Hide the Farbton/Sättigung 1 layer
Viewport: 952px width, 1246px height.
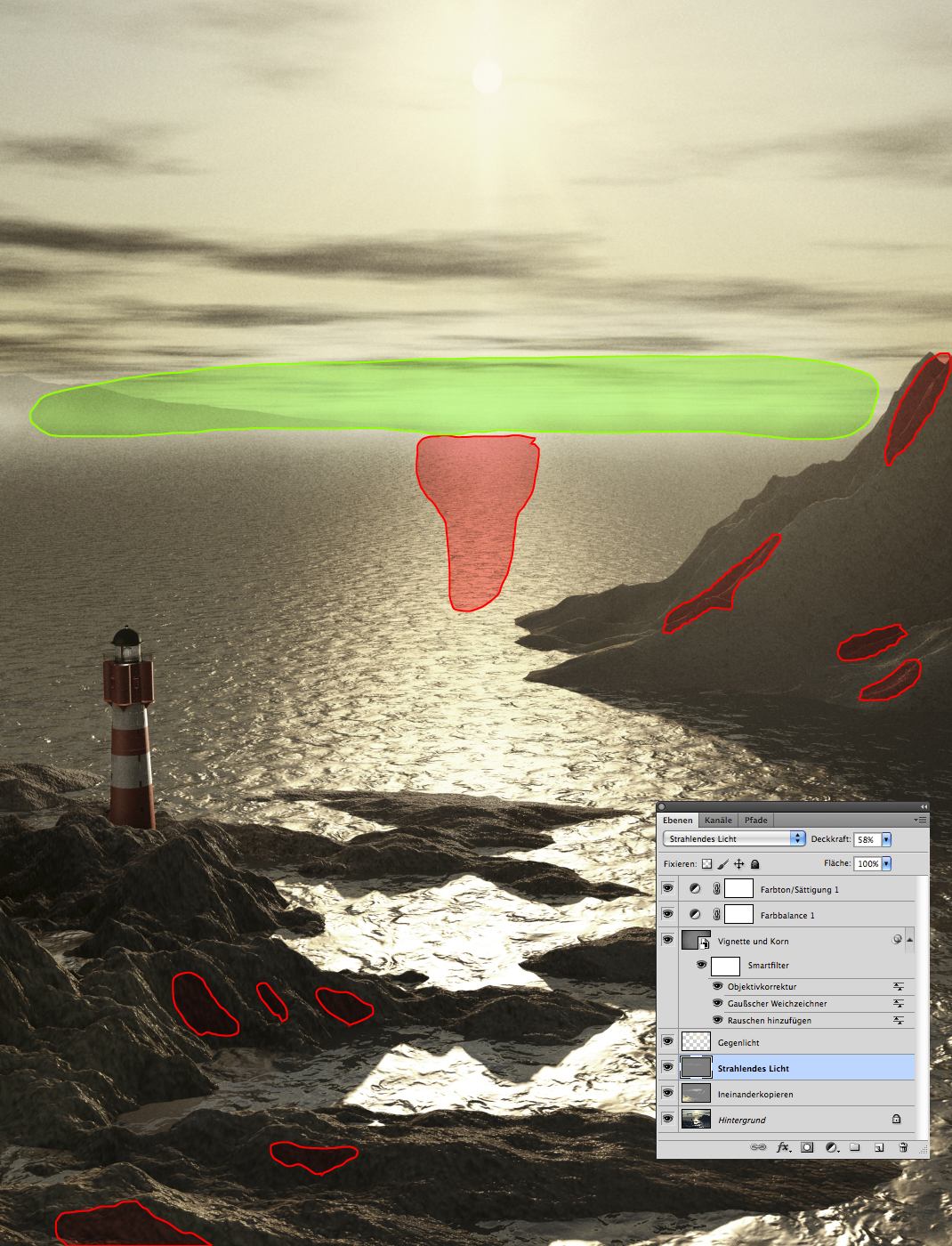click(x=667, y=887)
